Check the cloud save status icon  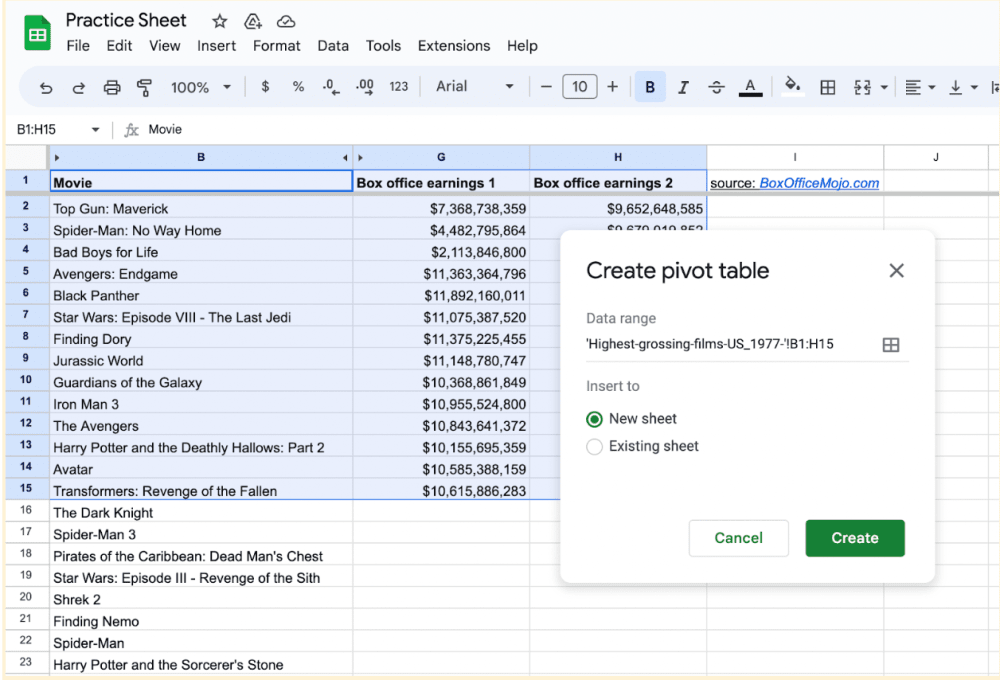pos(286,22)
